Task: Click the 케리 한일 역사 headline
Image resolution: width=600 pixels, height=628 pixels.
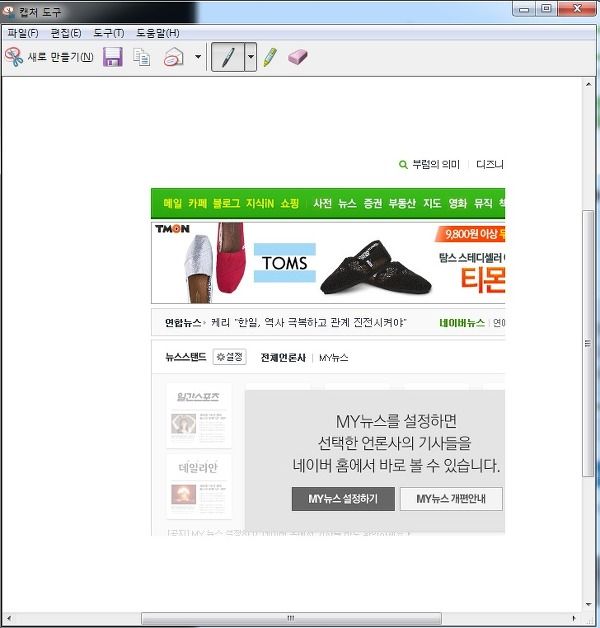Action: tap(309, 322)
